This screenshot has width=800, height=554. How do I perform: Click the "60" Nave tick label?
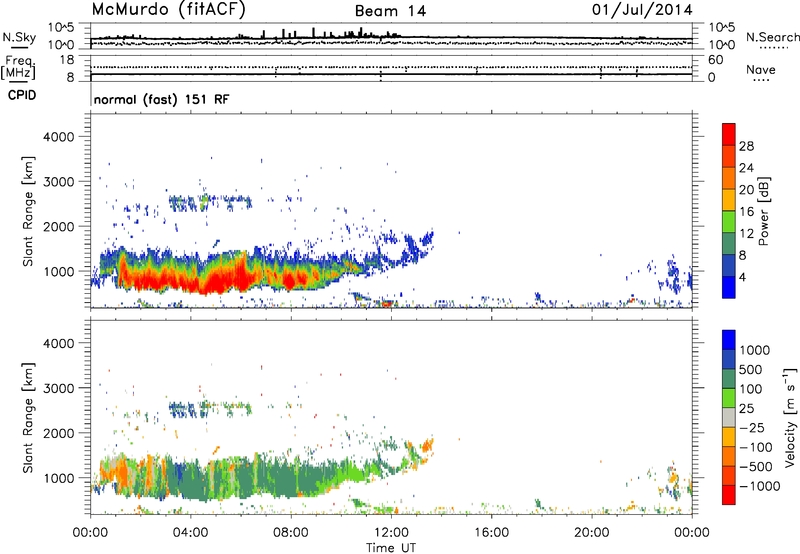[715, 60]
